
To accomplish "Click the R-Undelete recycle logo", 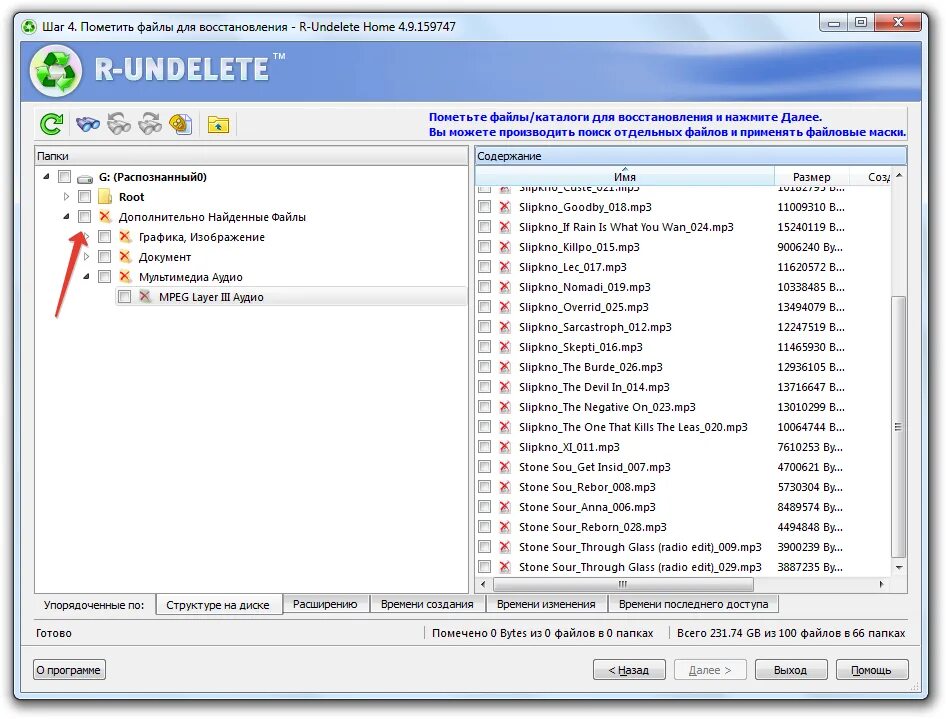I will pos(56,71).
